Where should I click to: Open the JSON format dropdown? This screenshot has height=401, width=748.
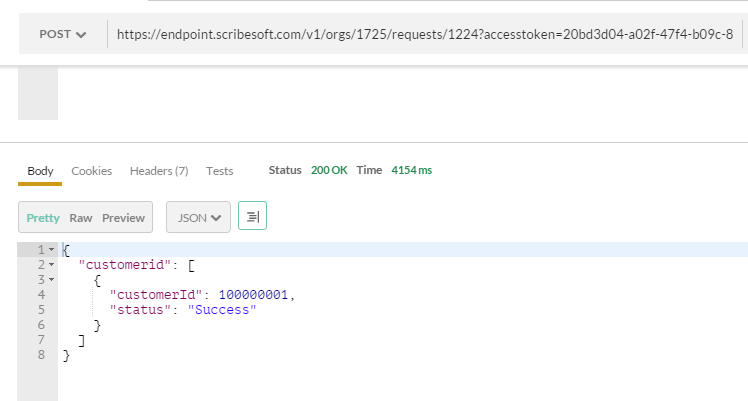point(198,217)
